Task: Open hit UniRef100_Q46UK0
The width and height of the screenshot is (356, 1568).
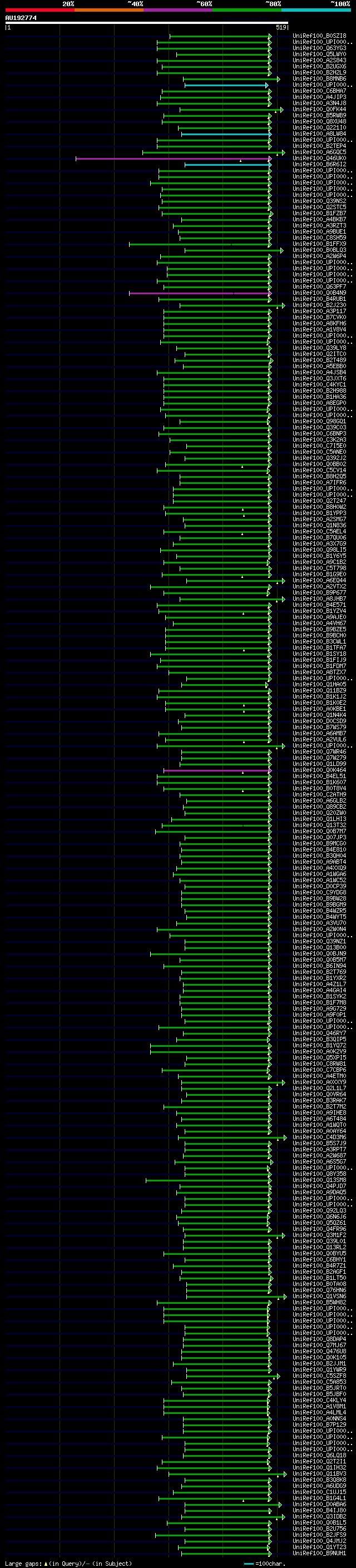Action: click(319, 159)
